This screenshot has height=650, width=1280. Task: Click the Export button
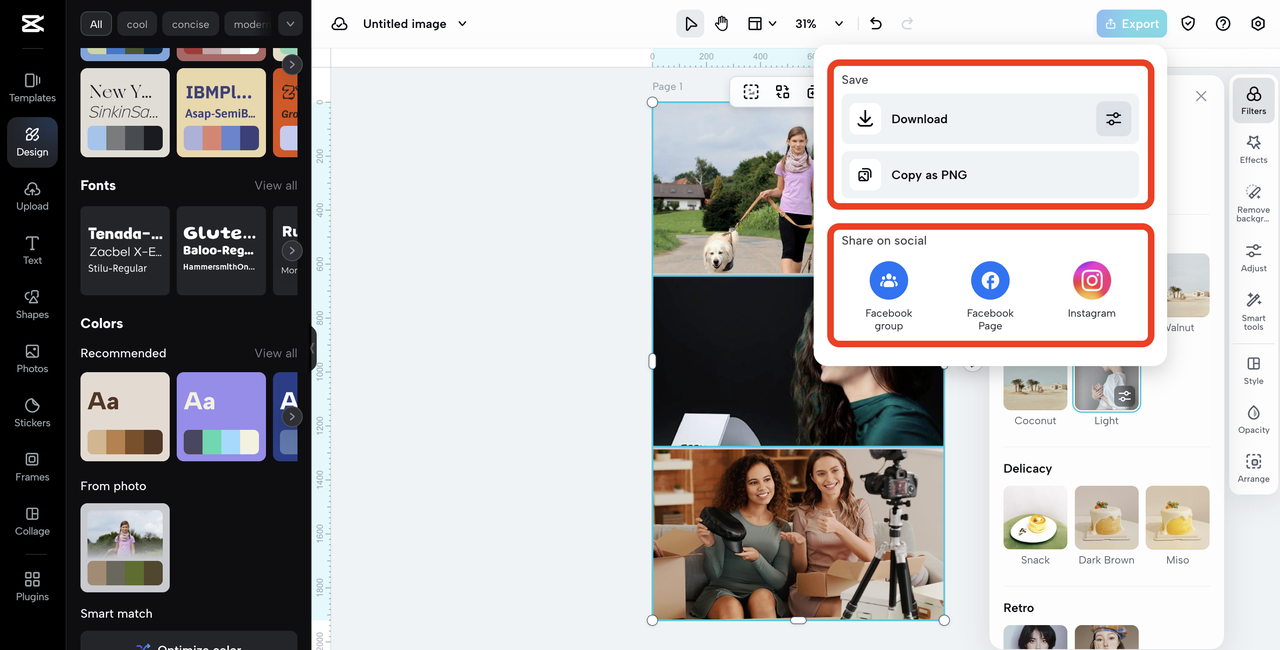(x=1131, y=24)
